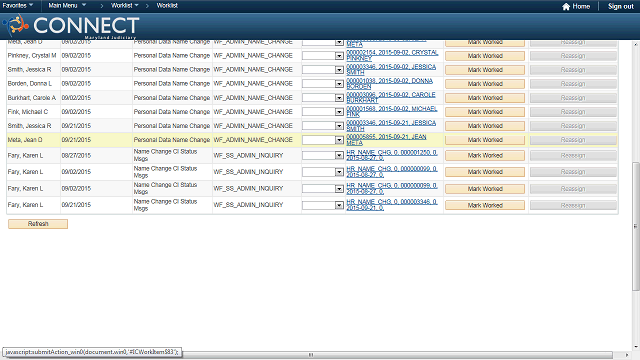Mark Worked for Fink, Michael C
Image resolution: width=640 pixels, height=360 pixels.
485,112
